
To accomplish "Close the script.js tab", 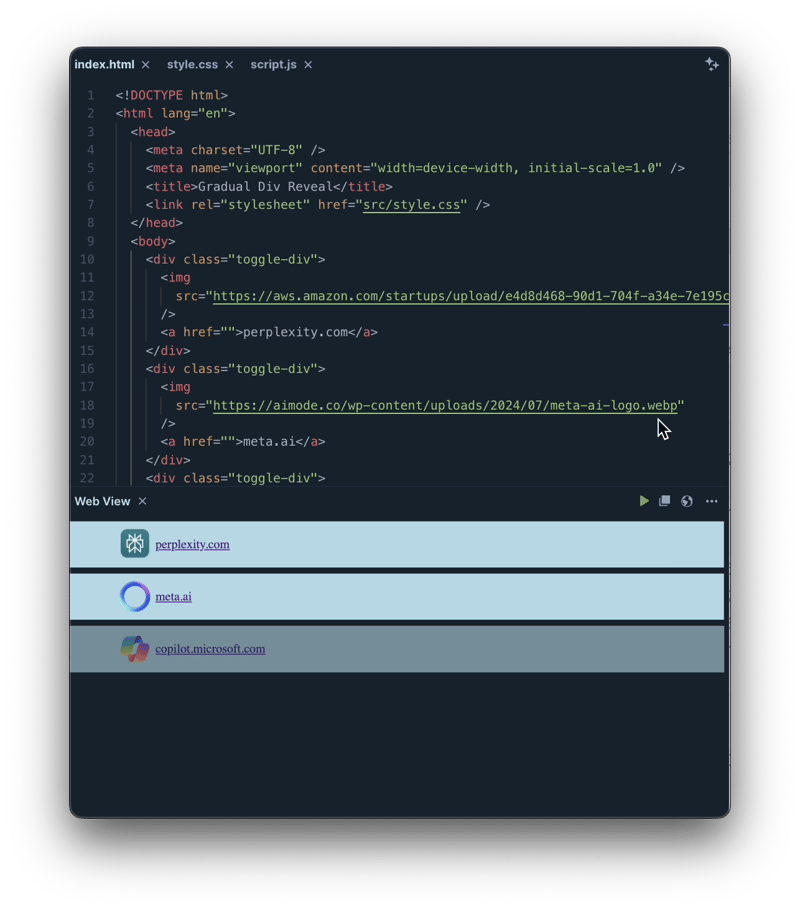I will point(307,64).
